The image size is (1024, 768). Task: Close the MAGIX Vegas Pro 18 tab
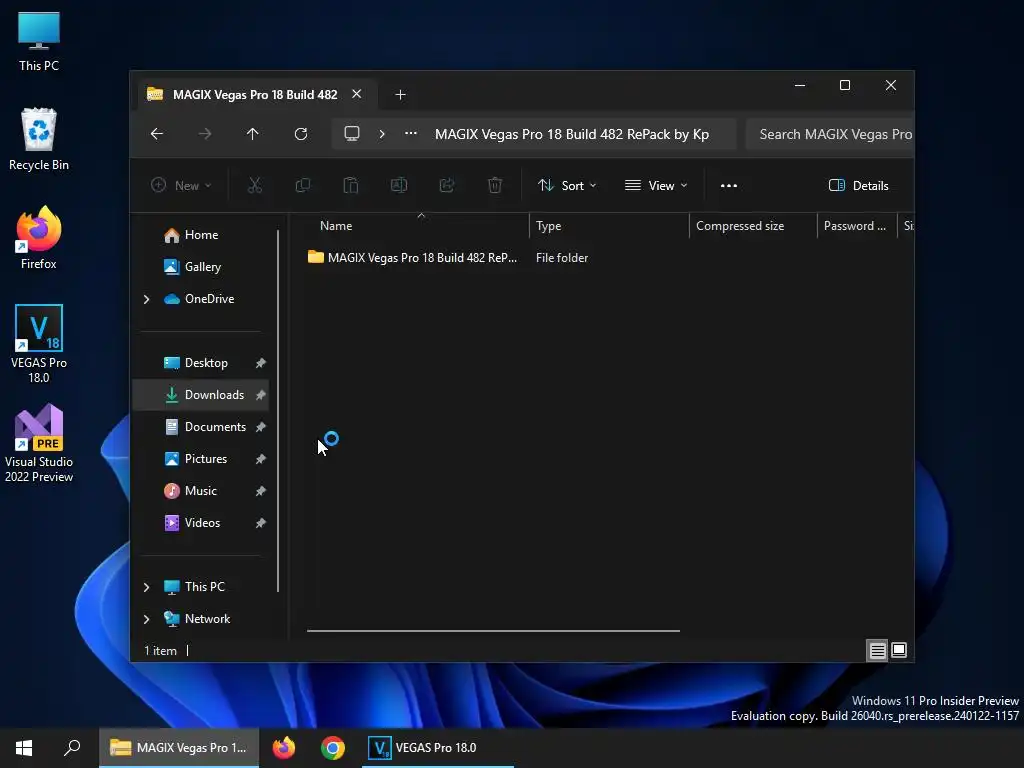pyautogui.click(x=357, y=94)
